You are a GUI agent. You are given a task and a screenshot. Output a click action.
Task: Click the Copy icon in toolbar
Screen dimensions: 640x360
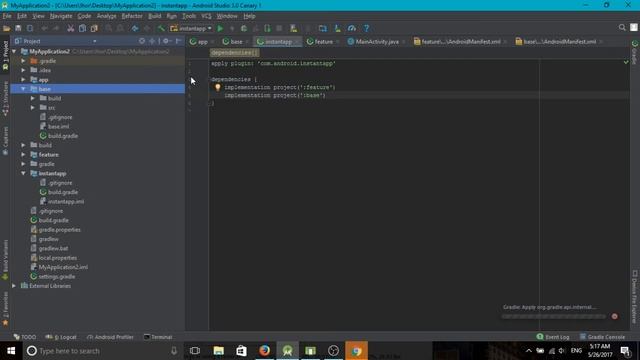[82, 28]
